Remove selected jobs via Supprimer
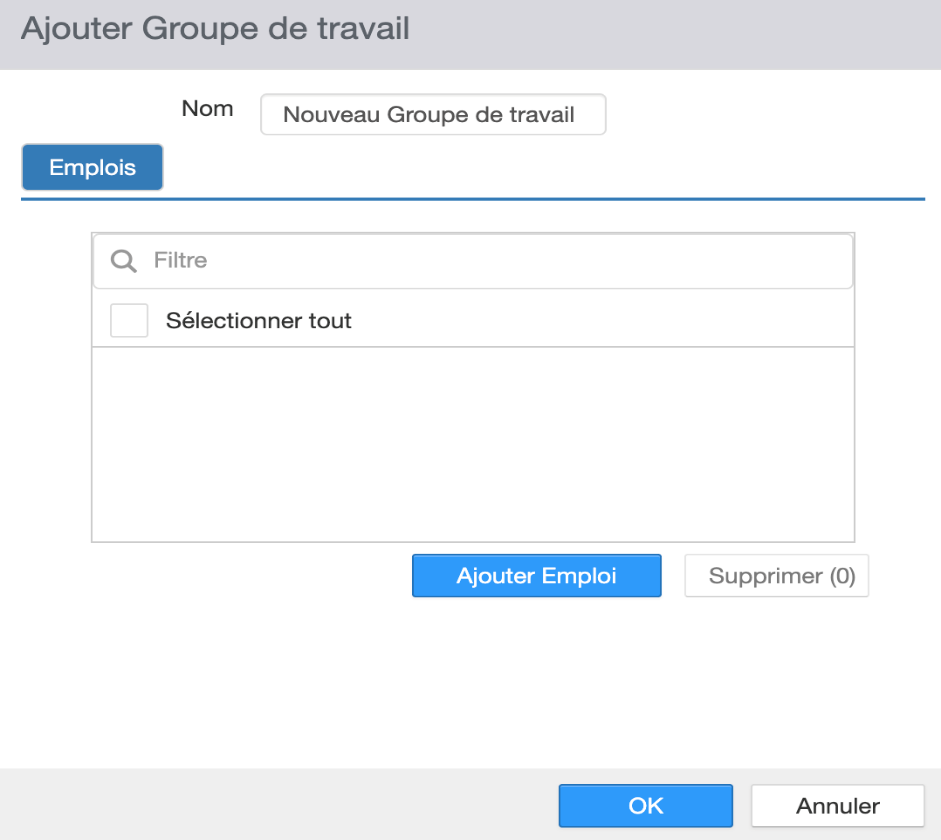Viewport: 941px width, 840px height. click(777, 575)
